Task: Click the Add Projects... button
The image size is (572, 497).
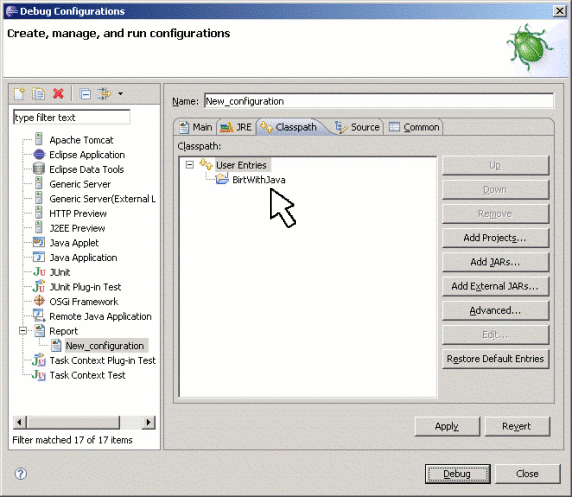Action: 495,238
